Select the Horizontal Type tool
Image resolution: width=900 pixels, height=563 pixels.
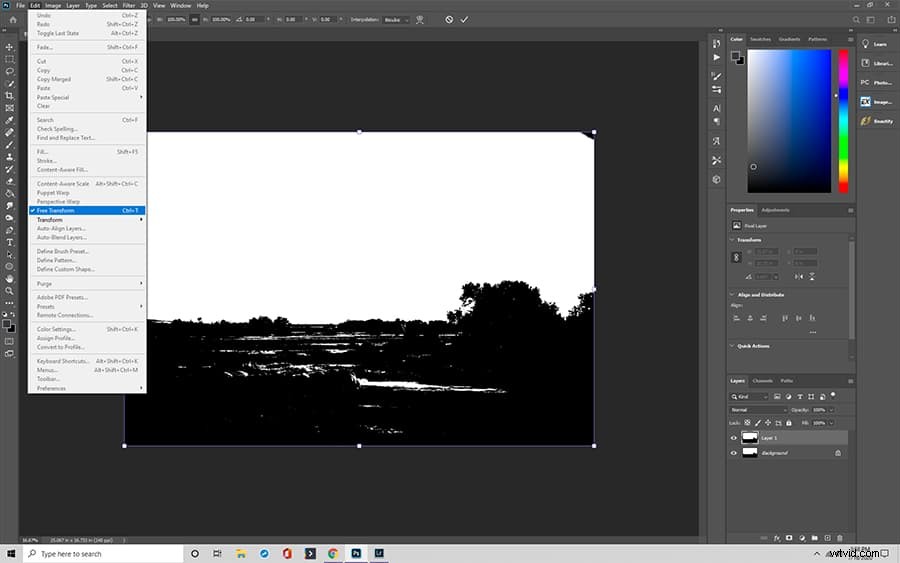pyautogui.click(x=9, y=242)
